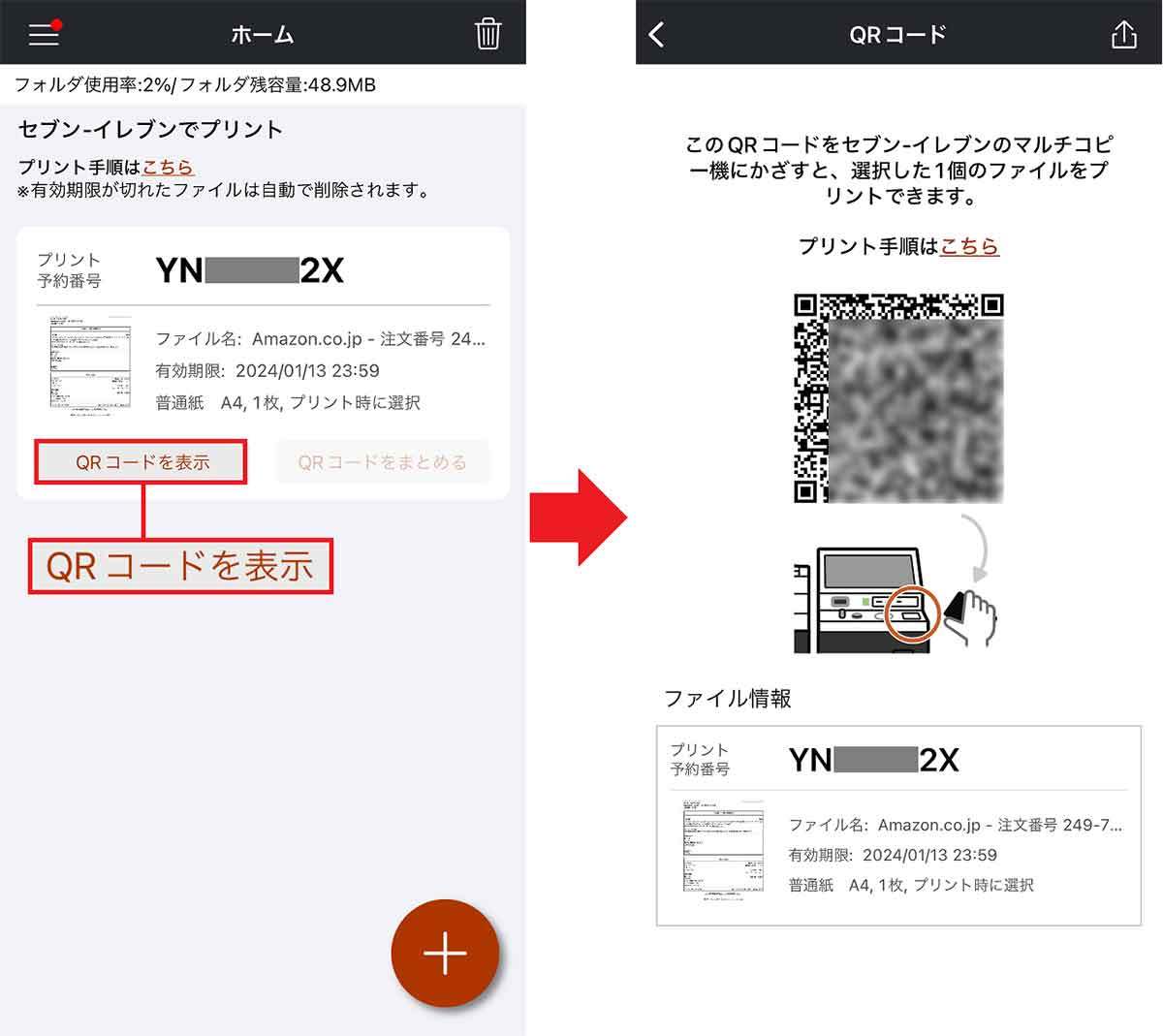Tap the ホーム title in header
This screenshot has height=1036, width=1163.
tap(263, 35)
